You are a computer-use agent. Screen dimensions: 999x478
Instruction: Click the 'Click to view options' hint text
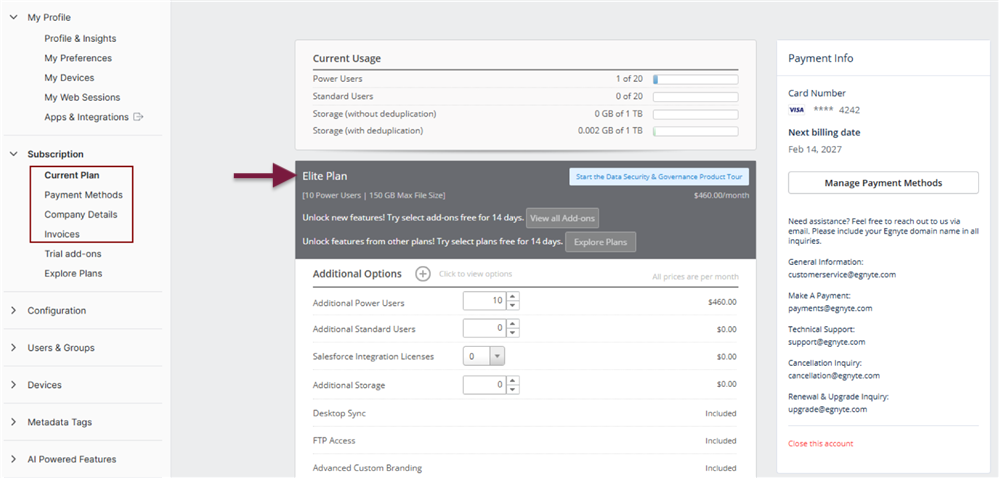475,274
